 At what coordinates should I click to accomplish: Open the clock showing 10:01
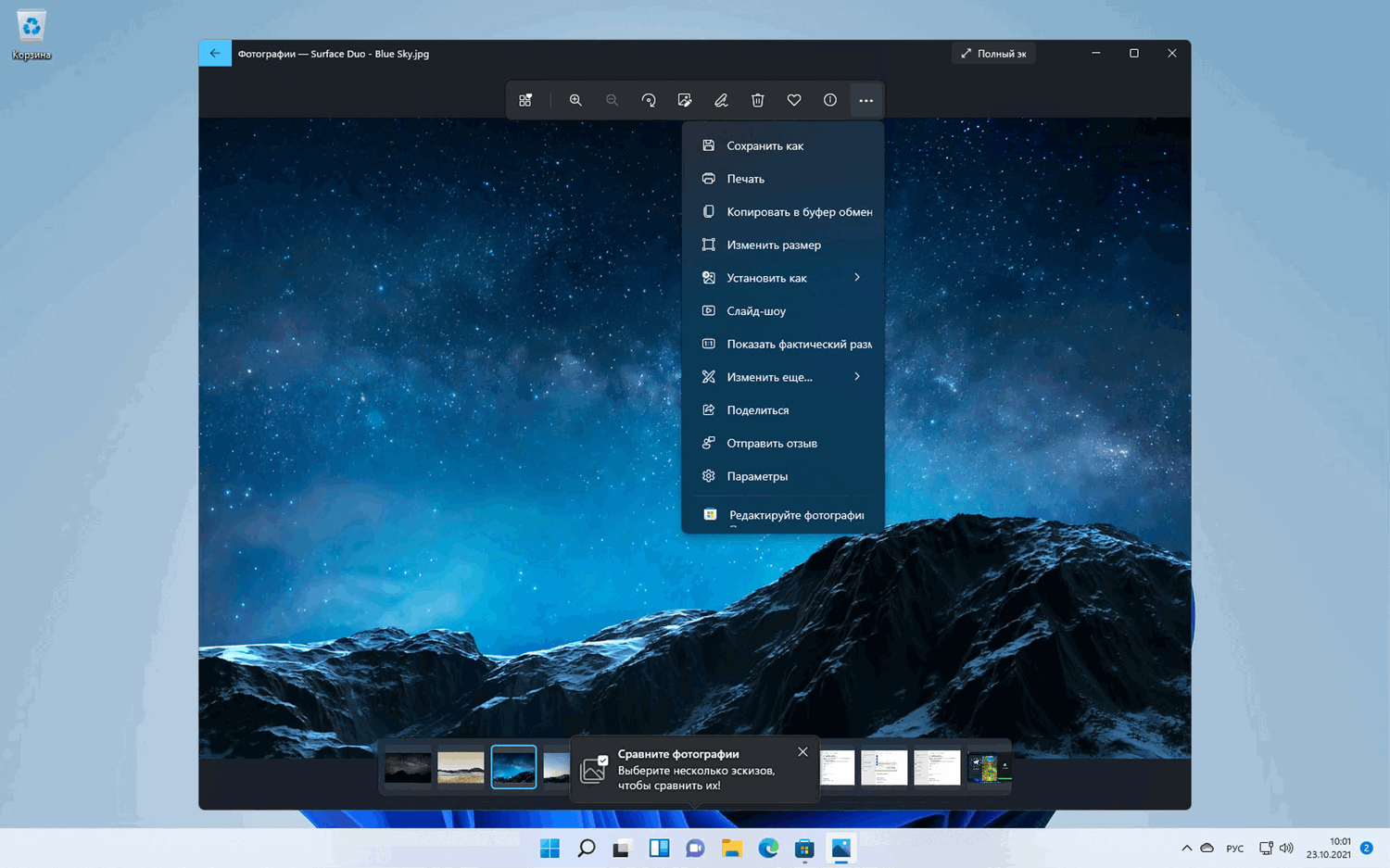1329,849
